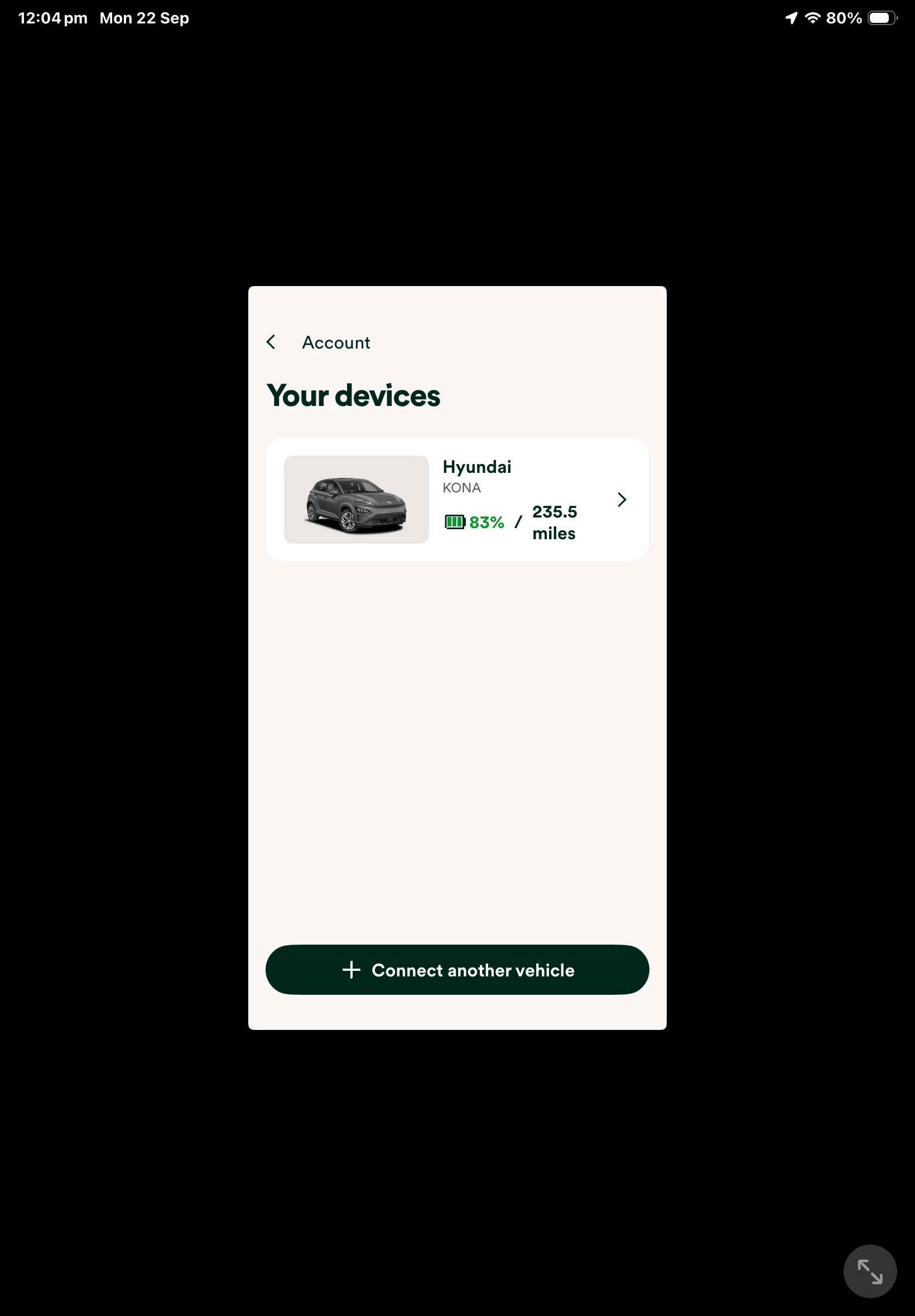Select the Hyundai vehicle name

[476, 467]
